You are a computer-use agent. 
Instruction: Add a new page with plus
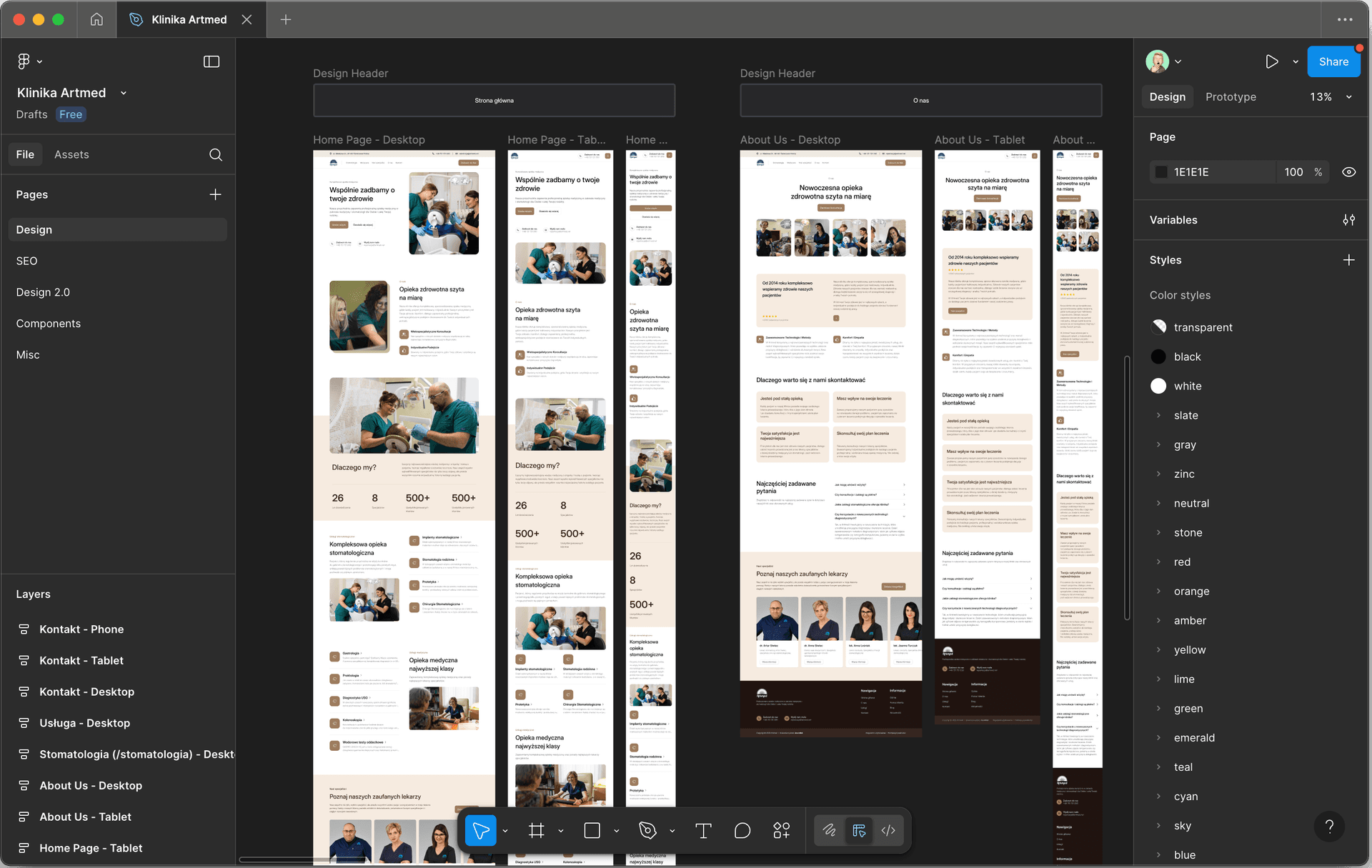click(x=215, y=194)
